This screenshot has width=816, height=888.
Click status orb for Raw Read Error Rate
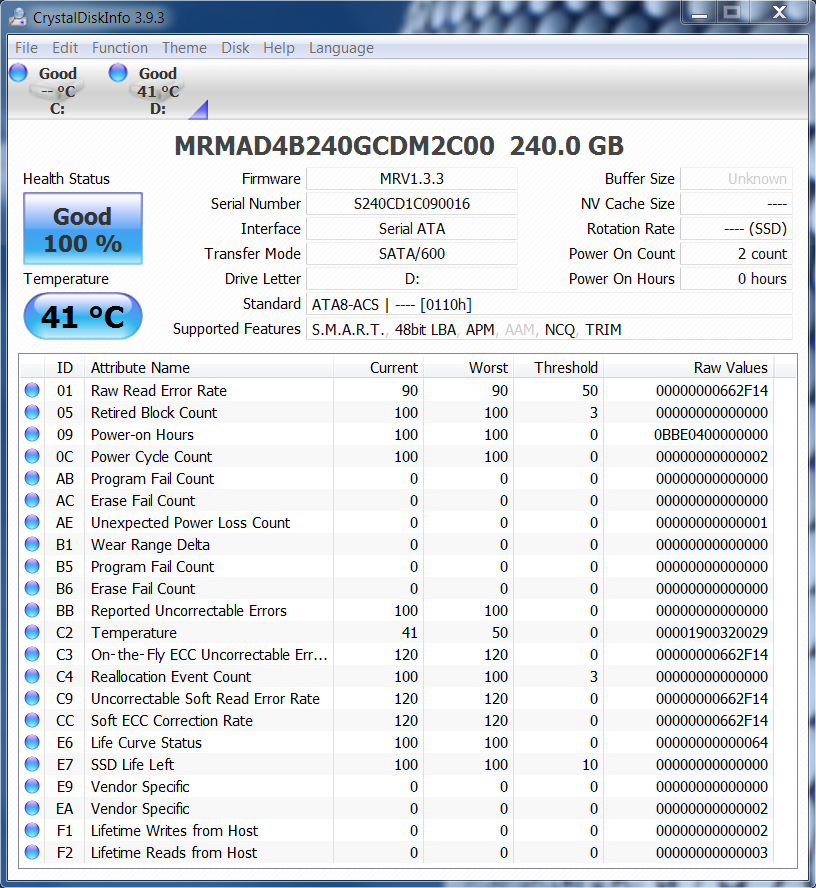point(32,391)
